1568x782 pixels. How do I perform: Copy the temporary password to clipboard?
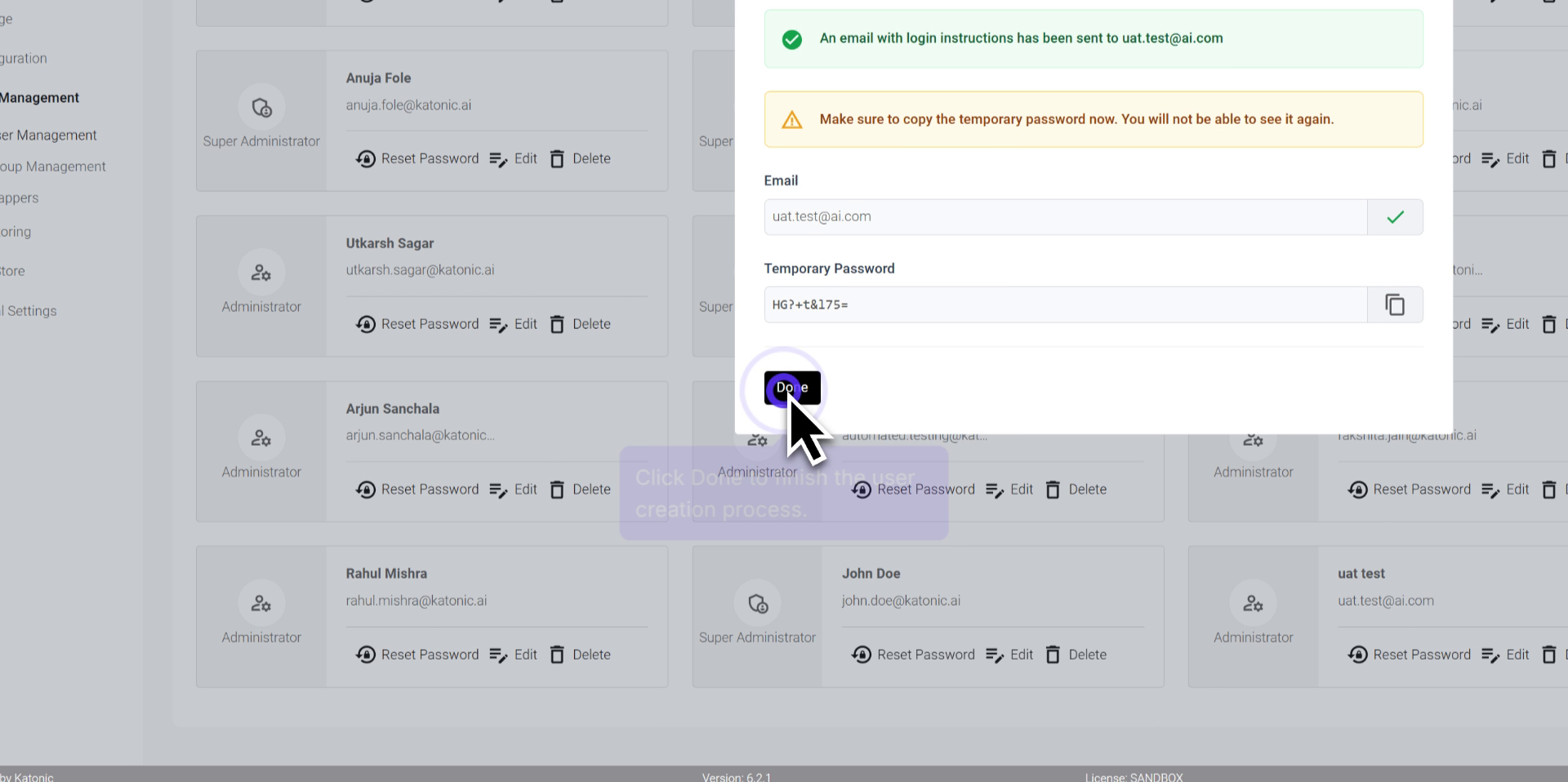[x=1395, y=304]
